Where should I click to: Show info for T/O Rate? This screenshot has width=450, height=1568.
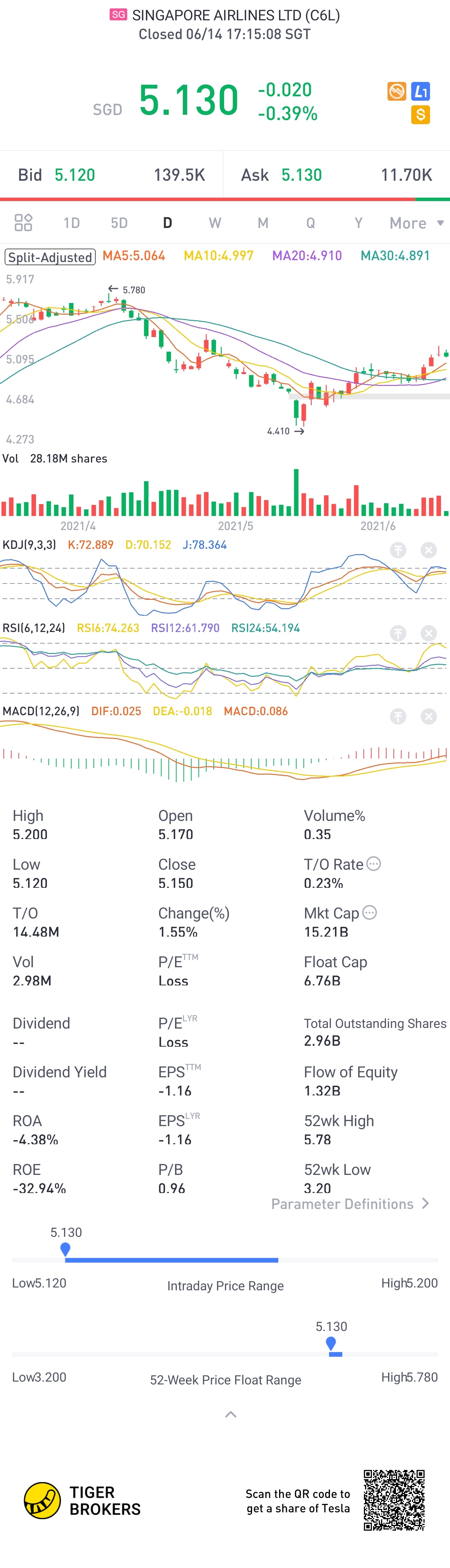pos(374,863)
